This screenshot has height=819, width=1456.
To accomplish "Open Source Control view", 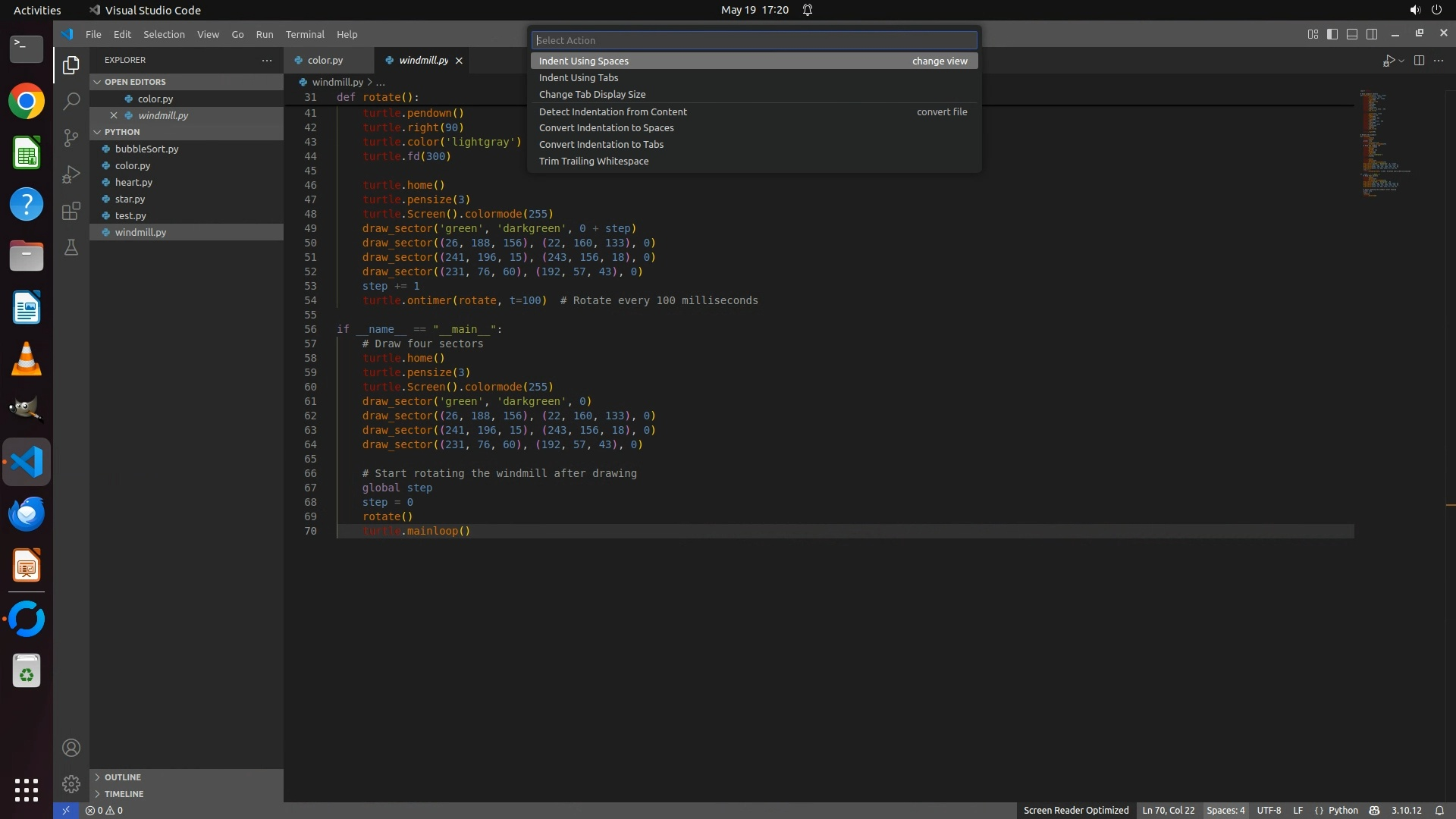I will pos(71,137).
